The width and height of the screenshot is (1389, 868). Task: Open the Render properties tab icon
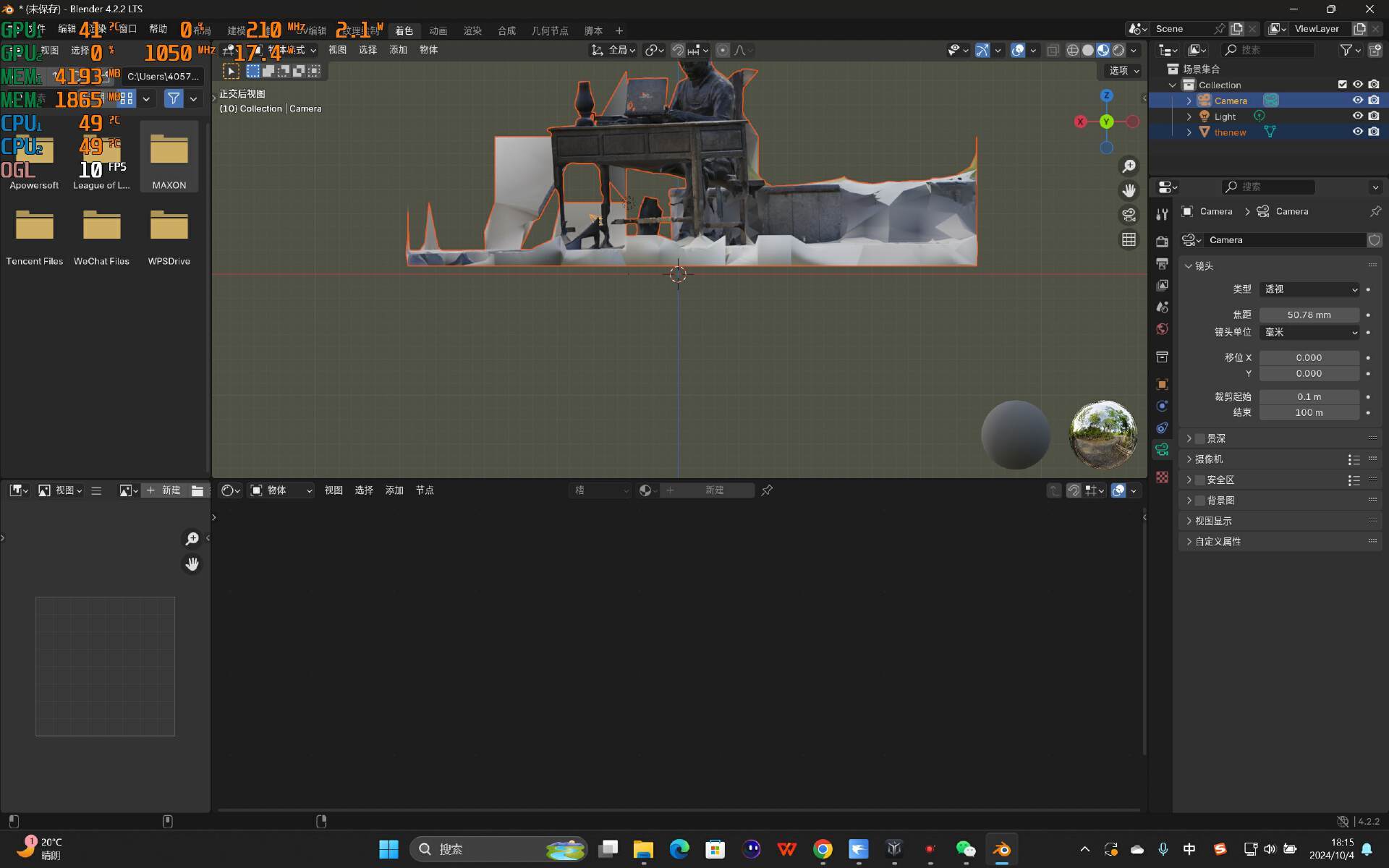click(x=1162, y=242)
